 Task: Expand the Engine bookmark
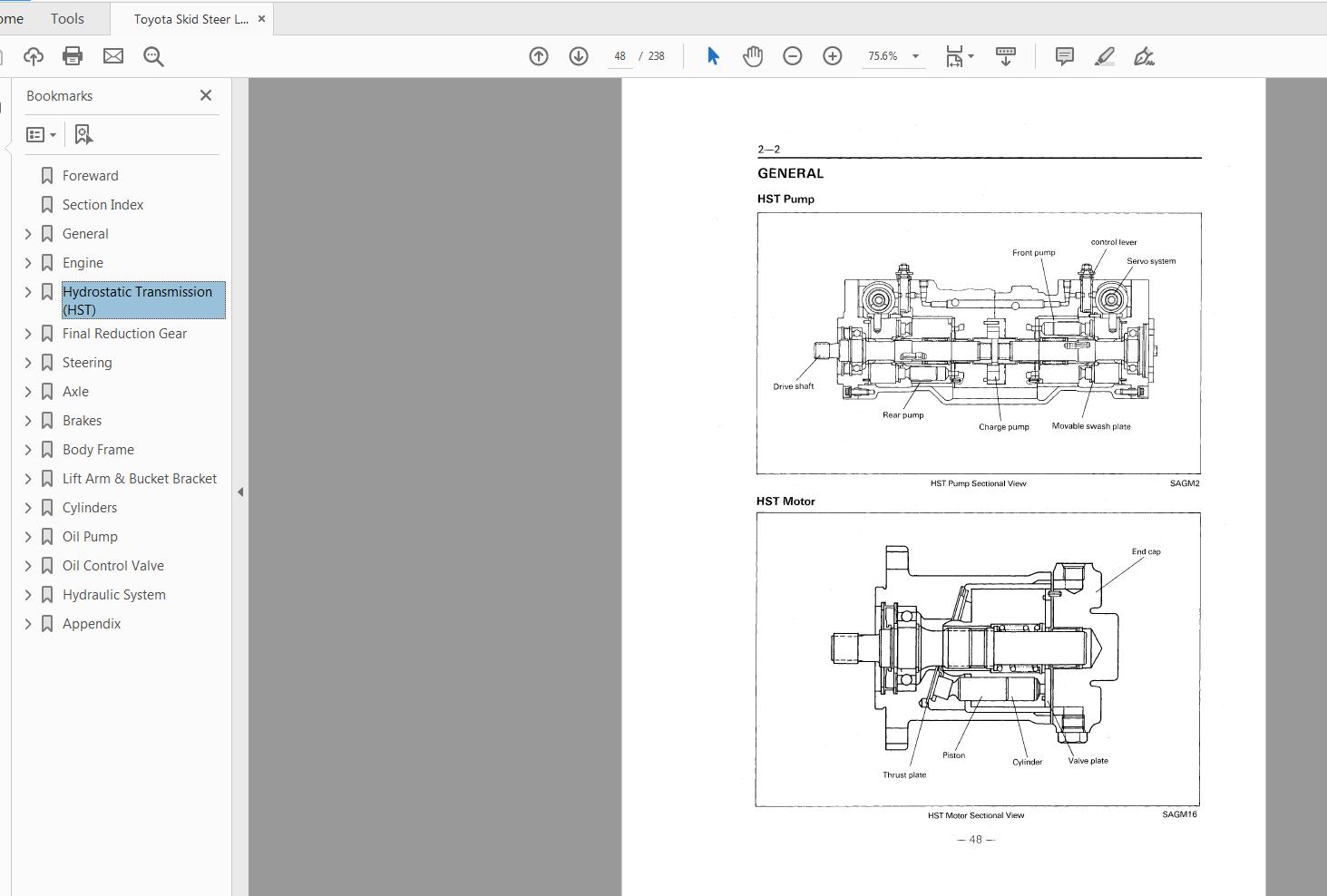pyautogui.click(x=28, y=262)
